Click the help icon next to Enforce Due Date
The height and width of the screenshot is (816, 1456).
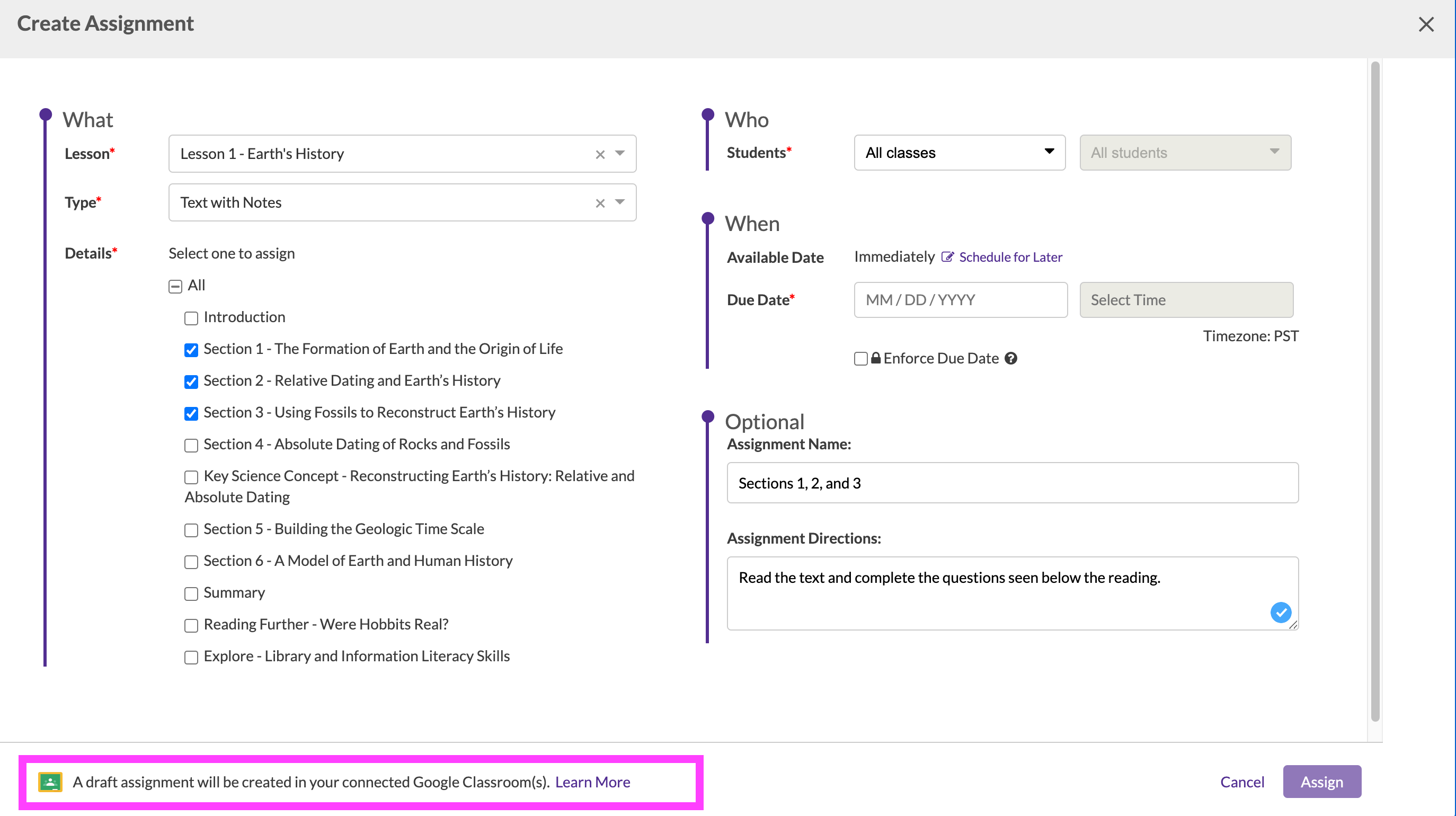pos(1012,358)
